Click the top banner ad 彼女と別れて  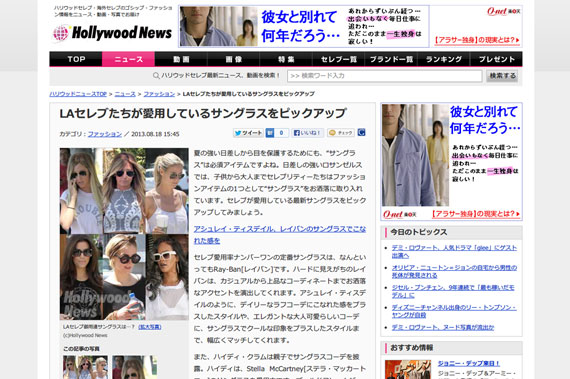tap(304, 27)
